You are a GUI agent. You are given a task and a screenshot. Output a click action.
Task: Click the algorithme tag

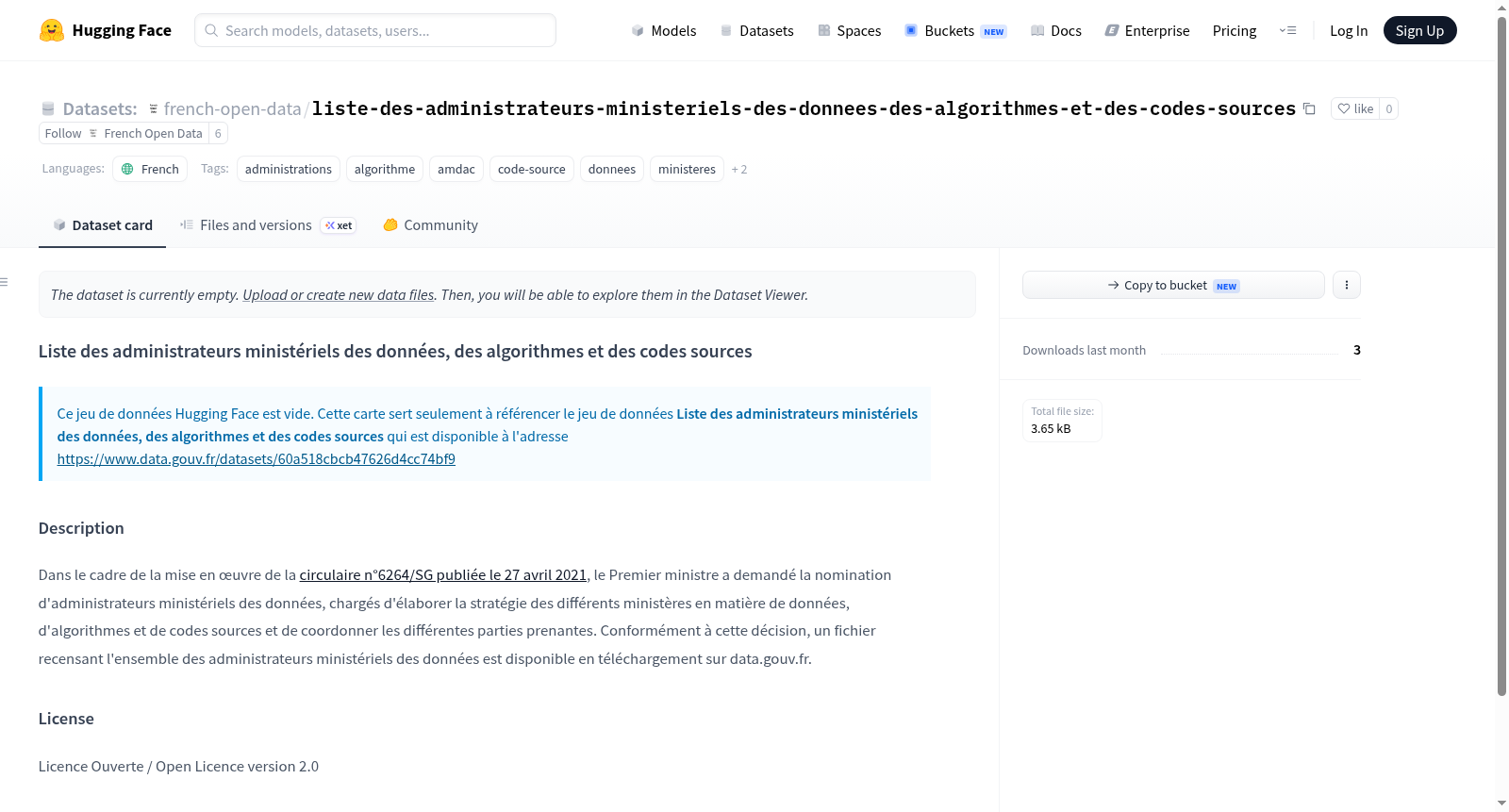(x=385, y=169)
